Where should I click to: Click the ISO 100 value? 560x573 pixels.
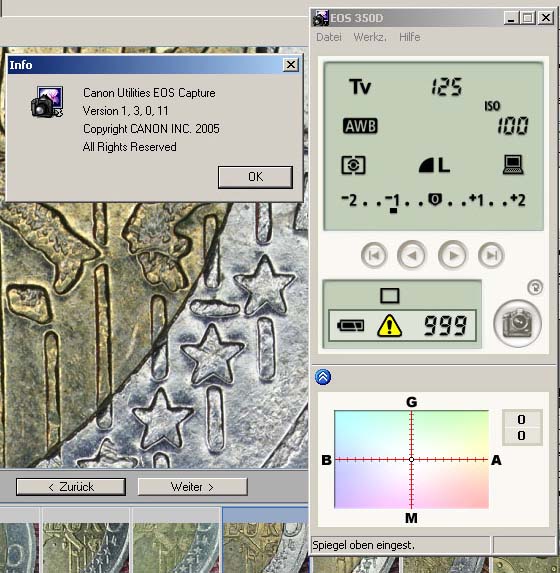[x=512, y=125]
